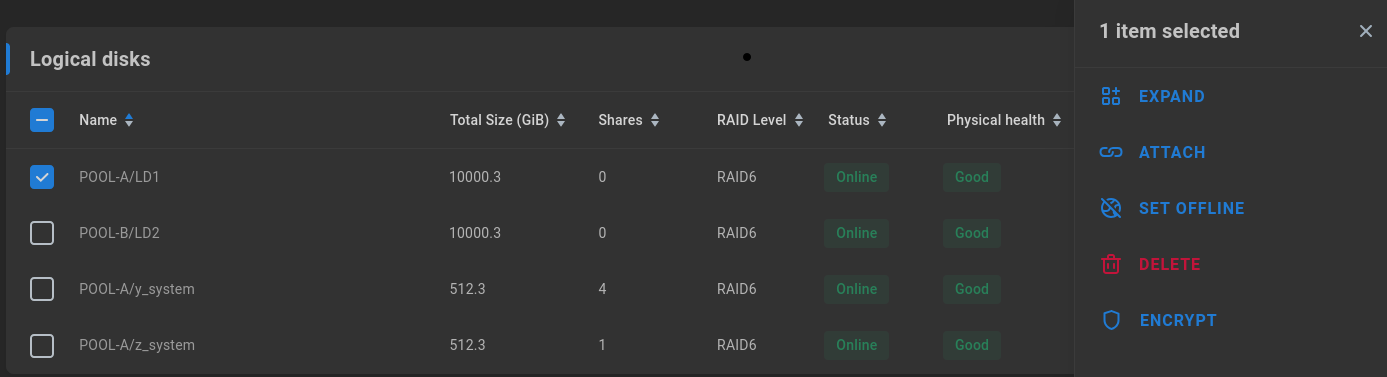Sort by the RAID Level arrows
The width and height of the screenshot is (1387, 377).
[x=799, y=120]
